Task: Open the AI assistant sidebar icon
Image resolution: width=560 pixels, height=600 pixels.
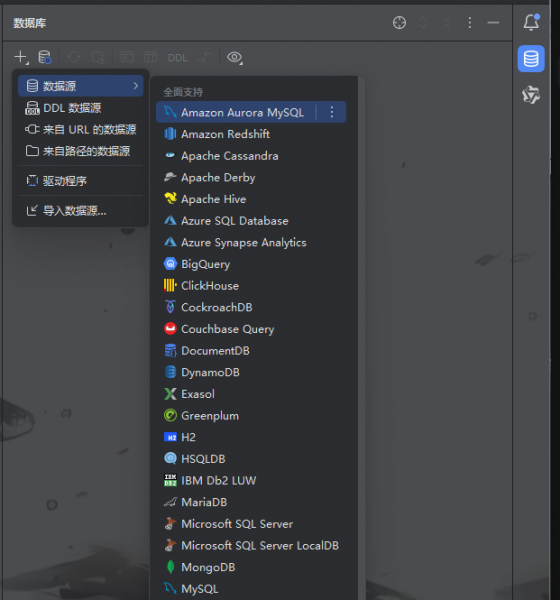Action: 531,95
